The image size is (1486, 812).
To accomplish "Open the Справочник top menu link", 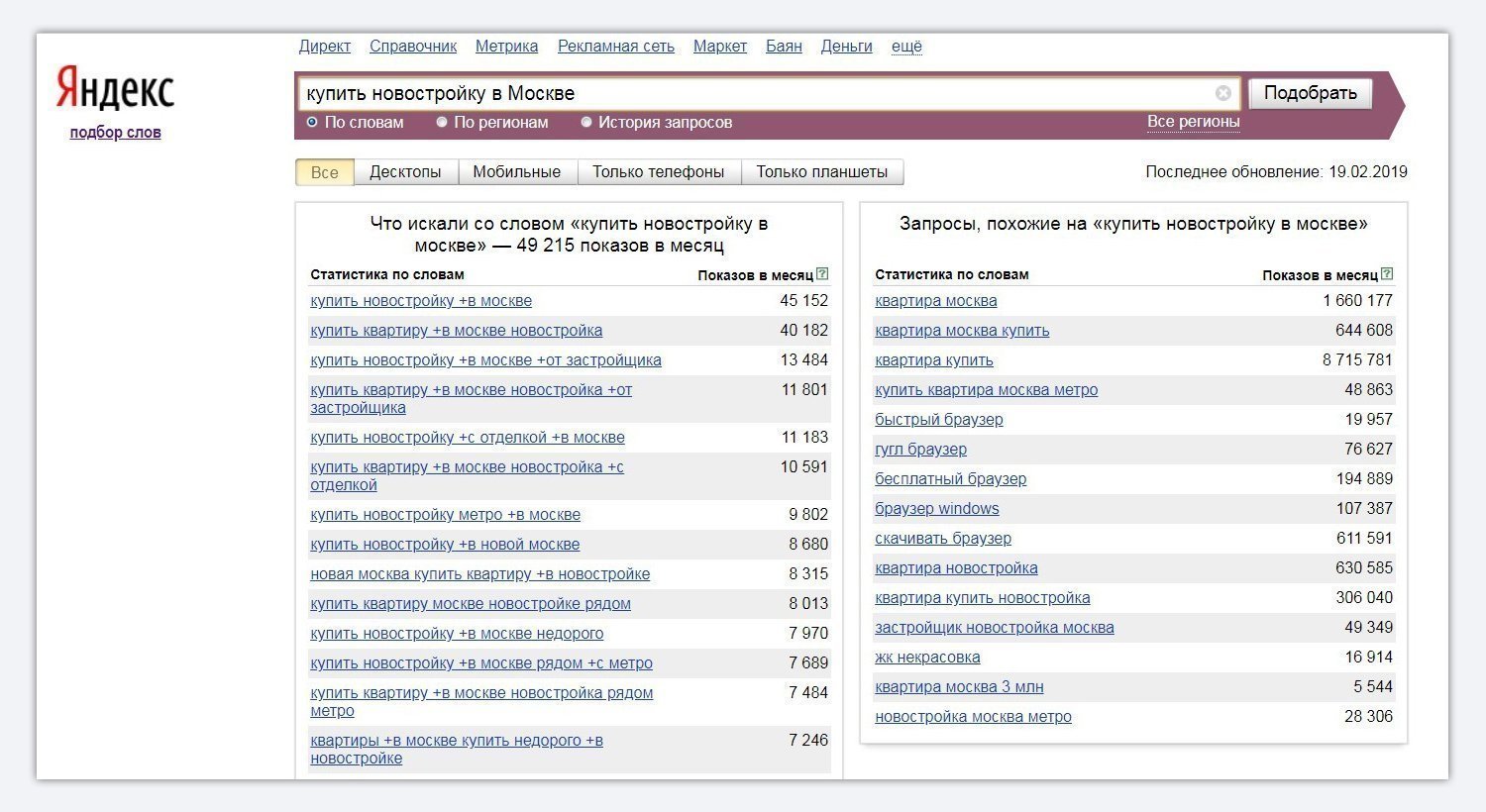I will pos(413,47).
